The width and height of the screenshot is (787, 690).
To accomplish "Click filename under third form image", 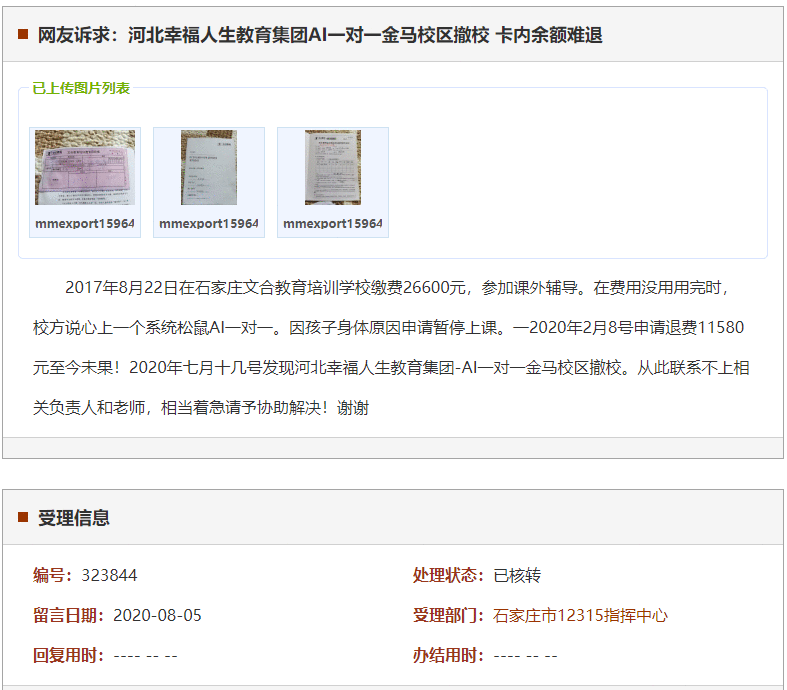I will (x=333, y=223).
